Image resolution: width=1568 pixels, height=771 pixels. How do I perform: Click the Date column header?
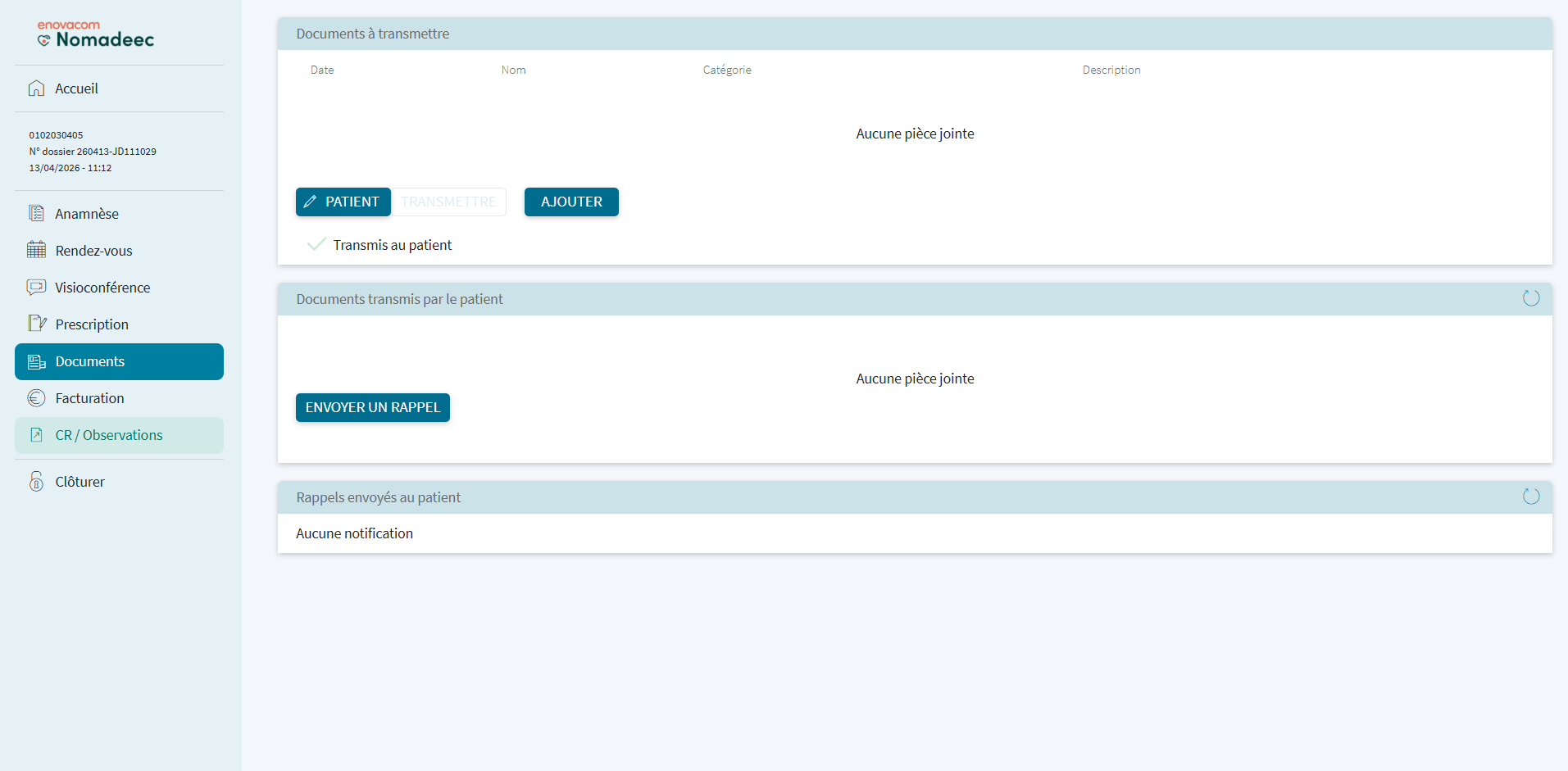pos(322,70)
